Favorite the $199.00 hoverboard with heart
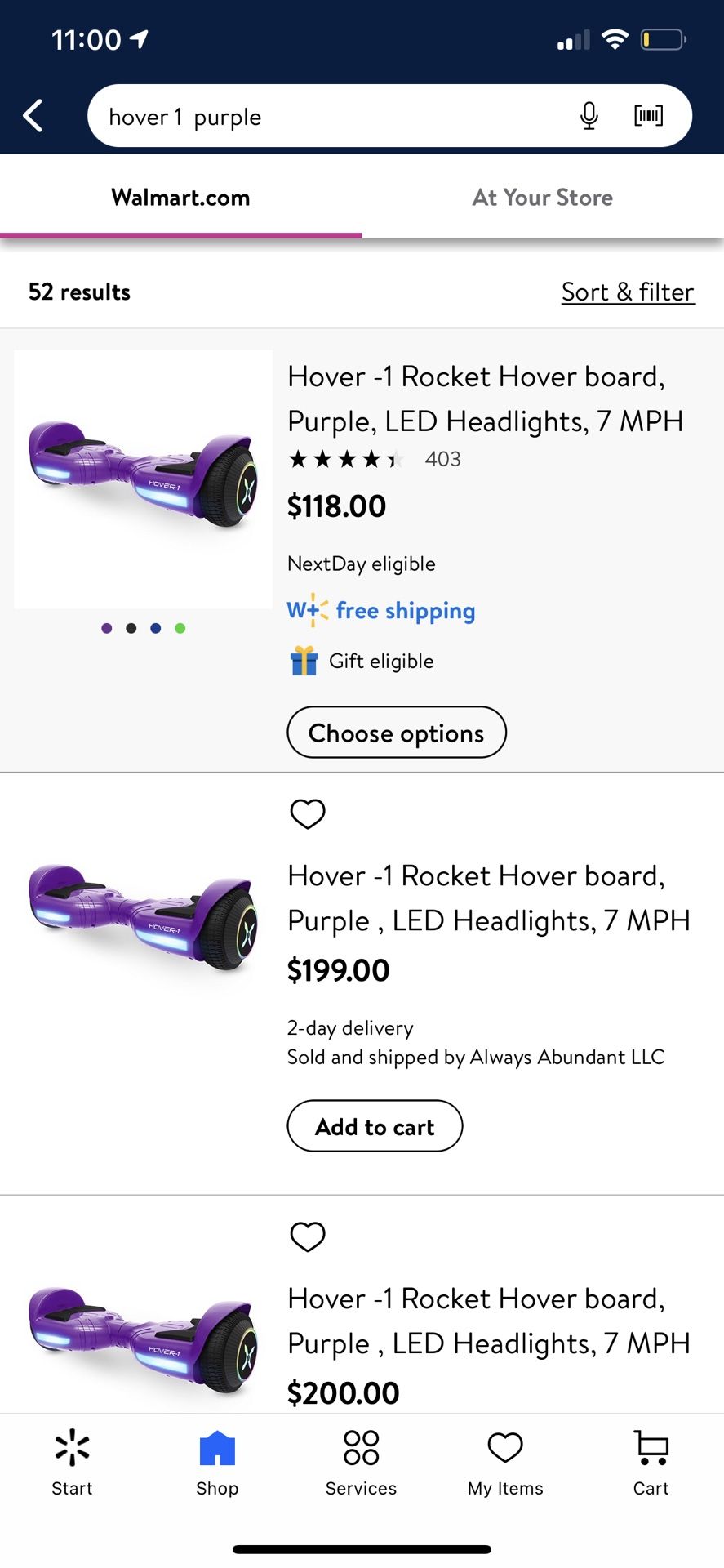This screenshot has width=724, height=1568. pos(308,813)
